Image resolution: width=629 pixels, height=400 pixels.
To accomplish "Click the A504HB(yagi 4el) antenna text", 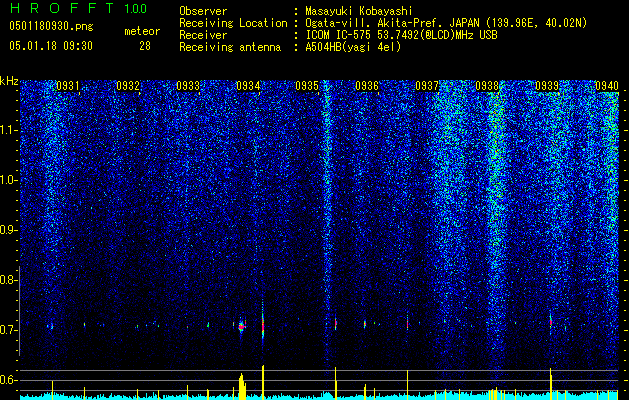I will (353, 47).
